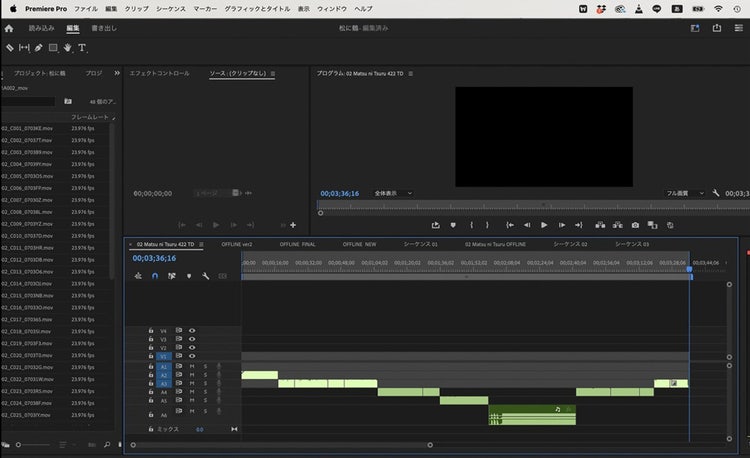750x458 pixels.
Task: Toggle lock on track V3
Action: [151, 339]
